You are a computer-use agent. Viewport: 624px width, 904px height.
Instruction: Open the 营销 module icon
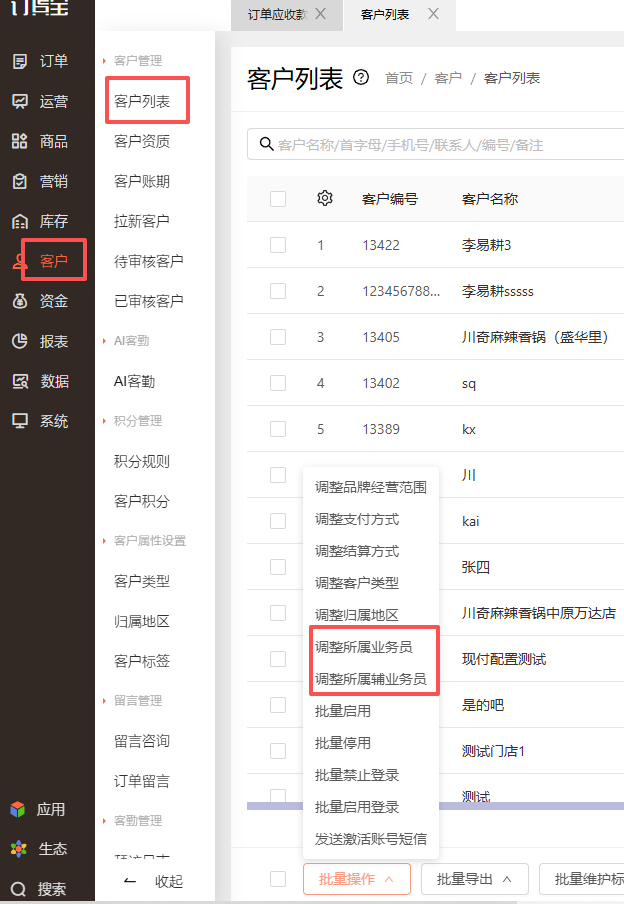(20, 181)
